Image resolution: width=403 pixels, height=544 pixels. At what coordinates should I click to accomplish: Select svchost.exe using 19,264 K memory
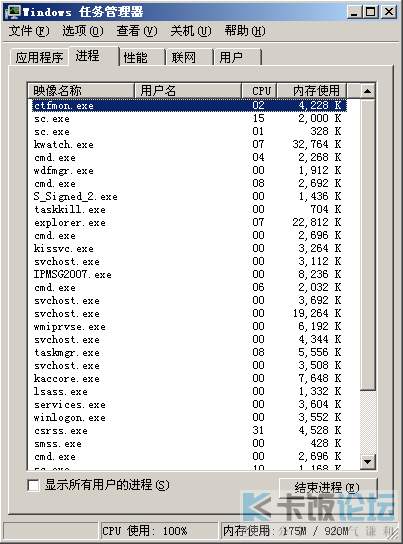pyautogui.click(x=189, y=313)
